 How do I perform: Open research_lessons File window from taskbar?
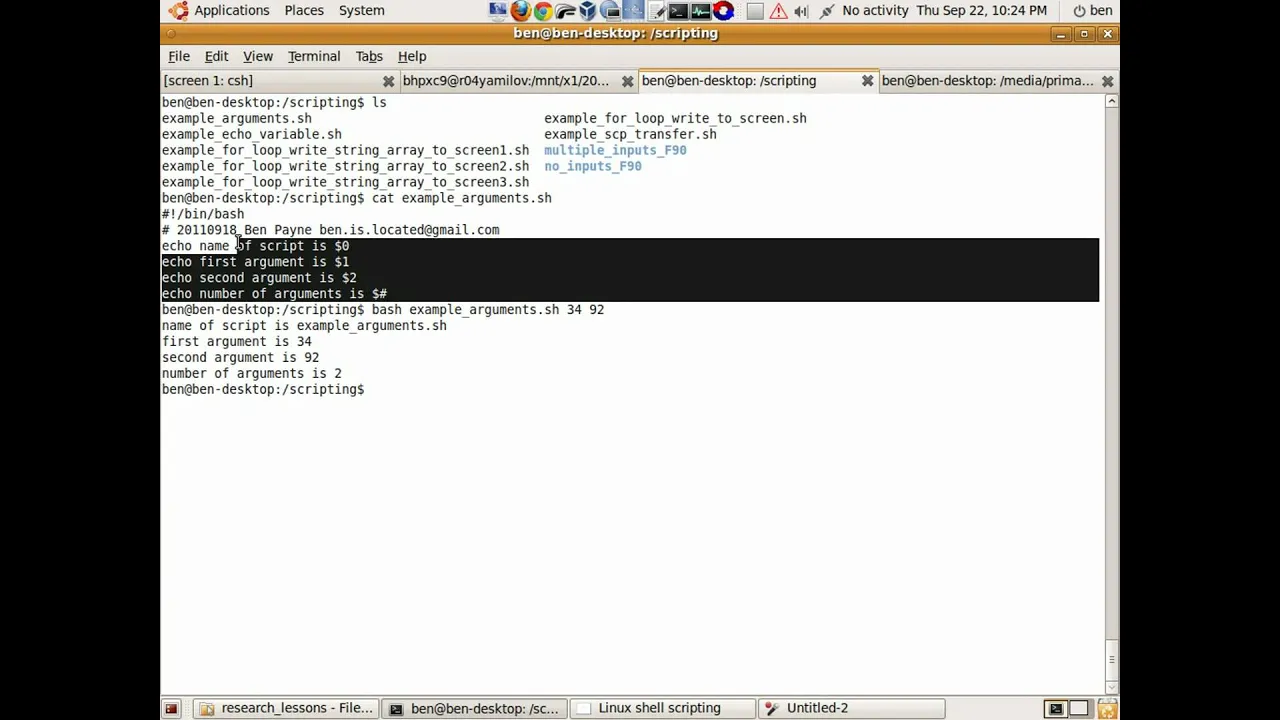287,708
